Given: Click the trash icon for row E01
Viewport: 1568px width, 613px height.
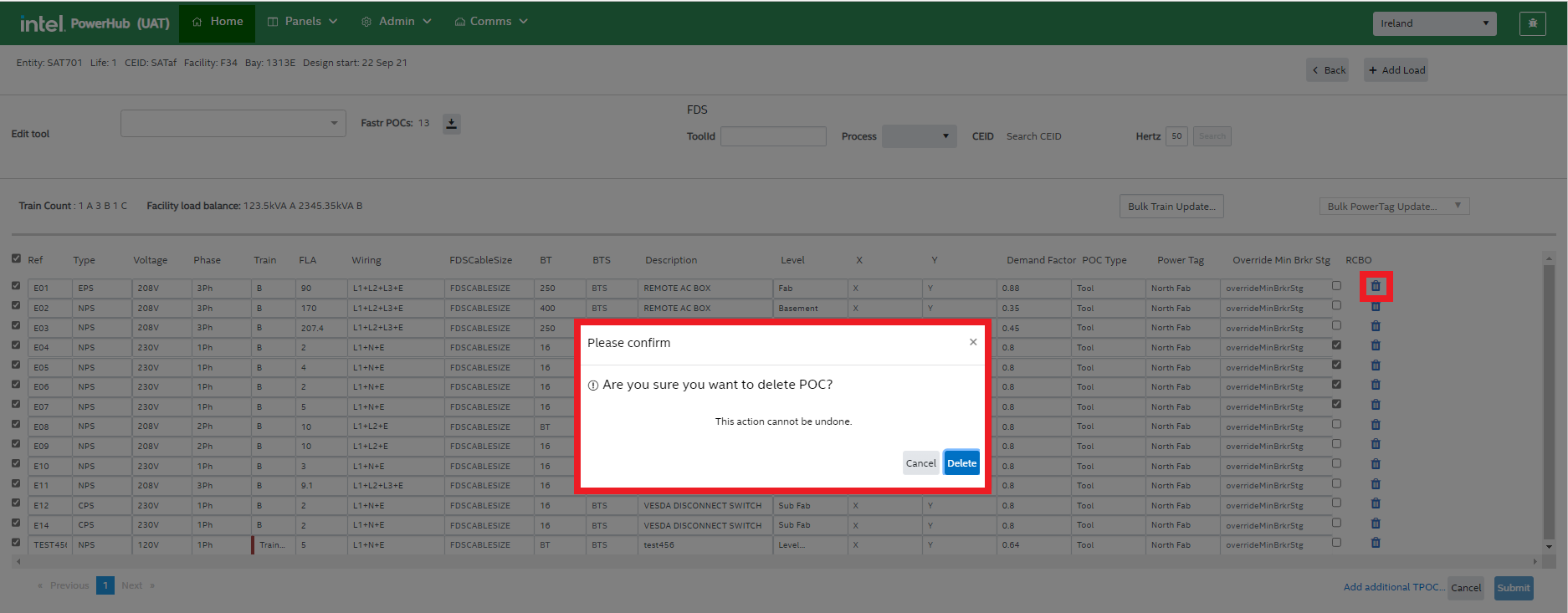Looking at the screenshot, I should pos(1375,287).
